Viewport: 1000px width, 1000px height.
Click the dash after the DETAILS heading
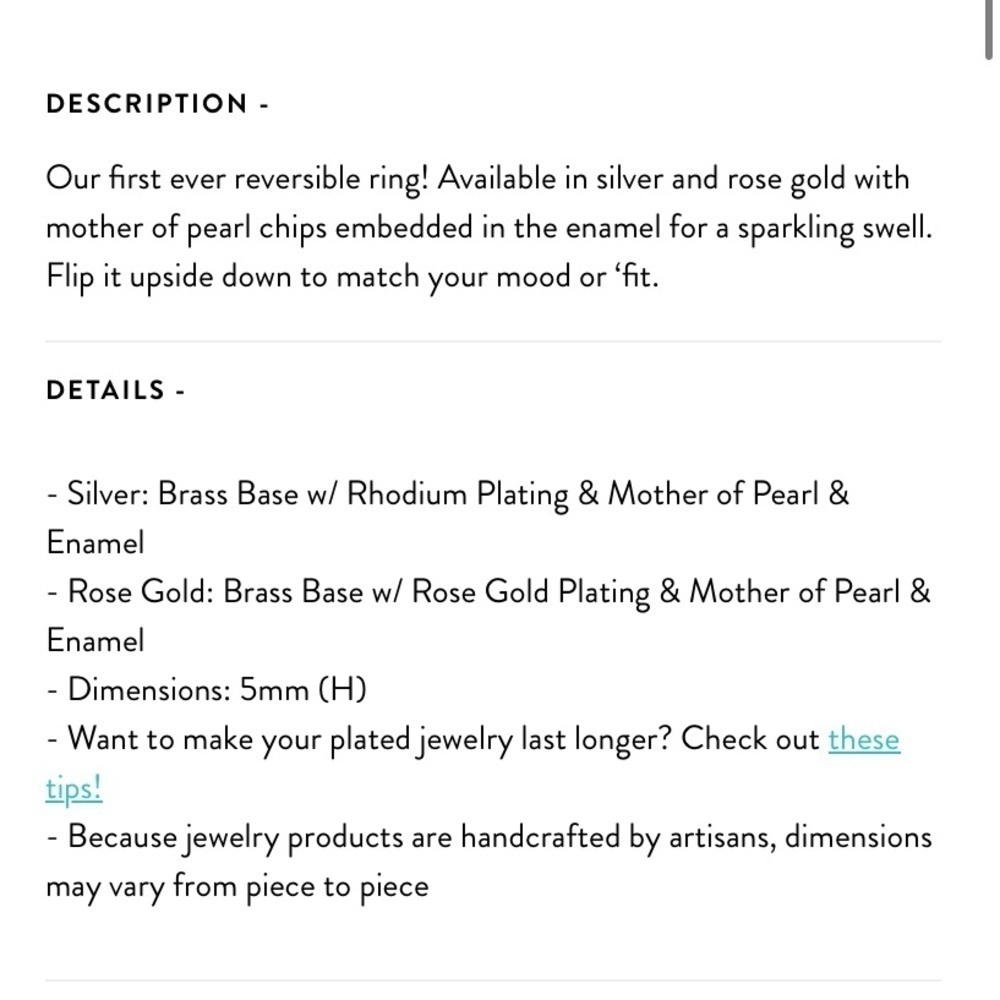pyautogui.click(x=180, y=392)
